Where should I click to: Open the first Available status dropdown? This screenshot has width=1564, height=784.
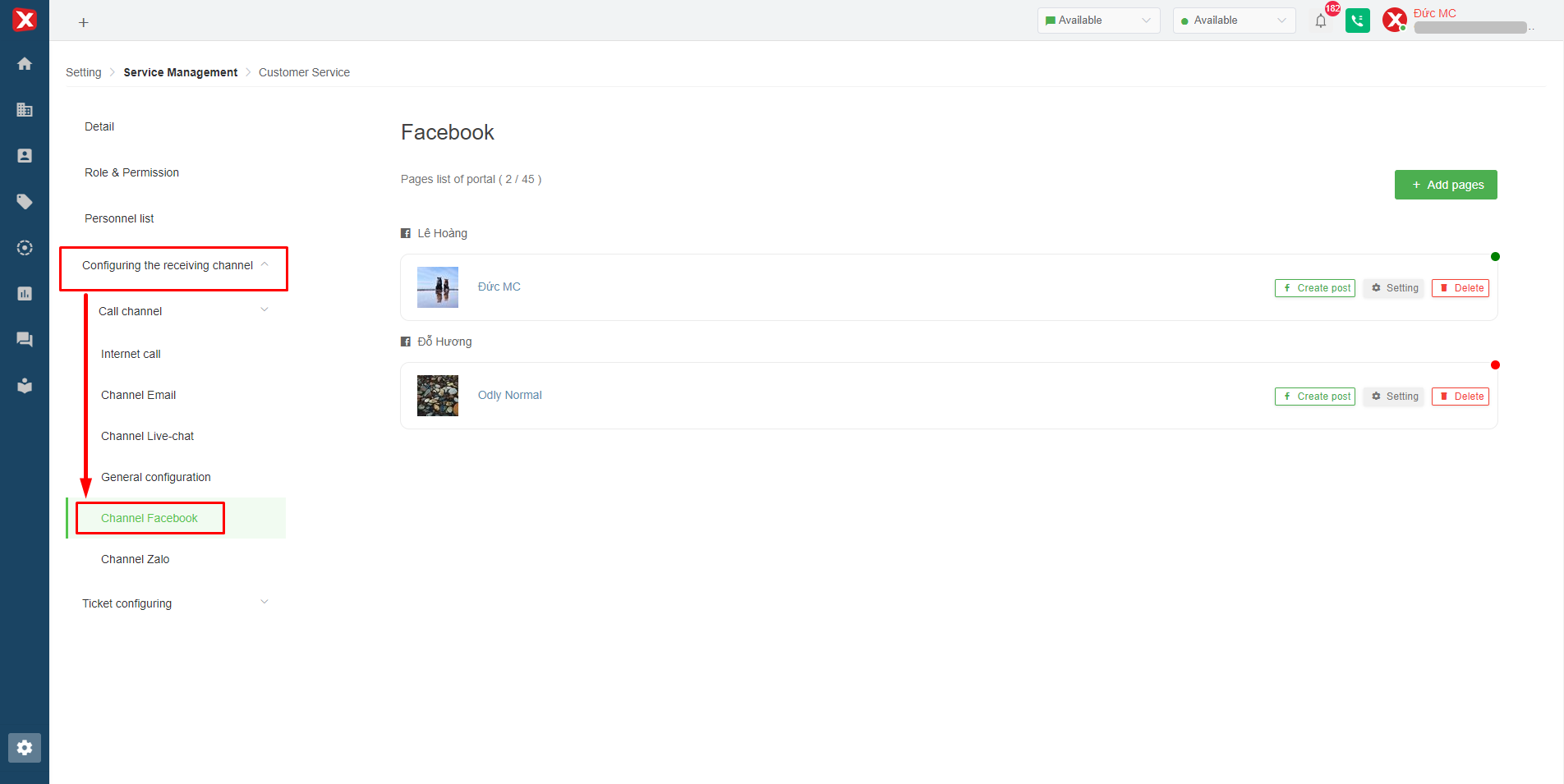[1098, 21]
